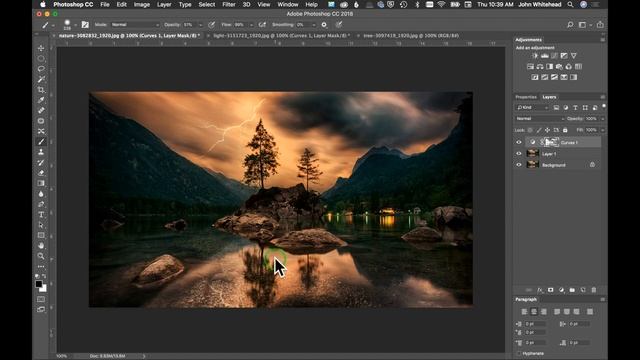This screenshot has width=640, height=360.
Task: Select the Move tool
Action: (41, 48)
